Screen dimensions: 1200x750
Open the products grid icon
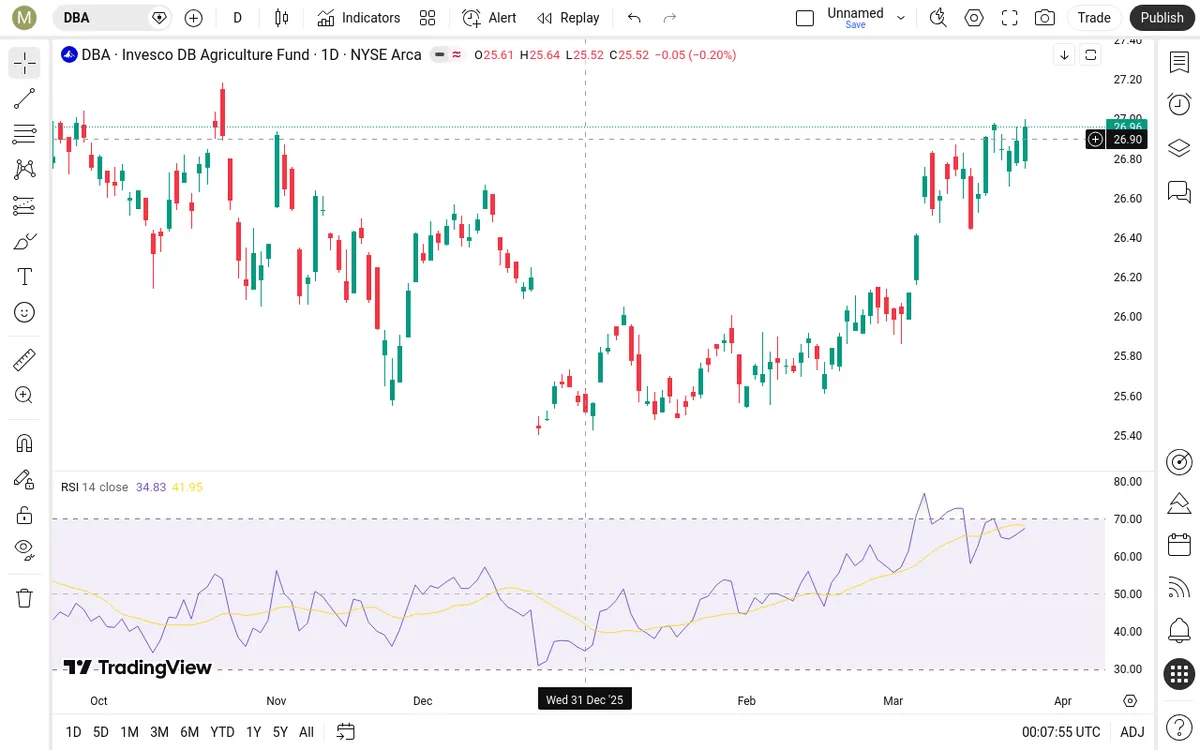[1179, 674]
